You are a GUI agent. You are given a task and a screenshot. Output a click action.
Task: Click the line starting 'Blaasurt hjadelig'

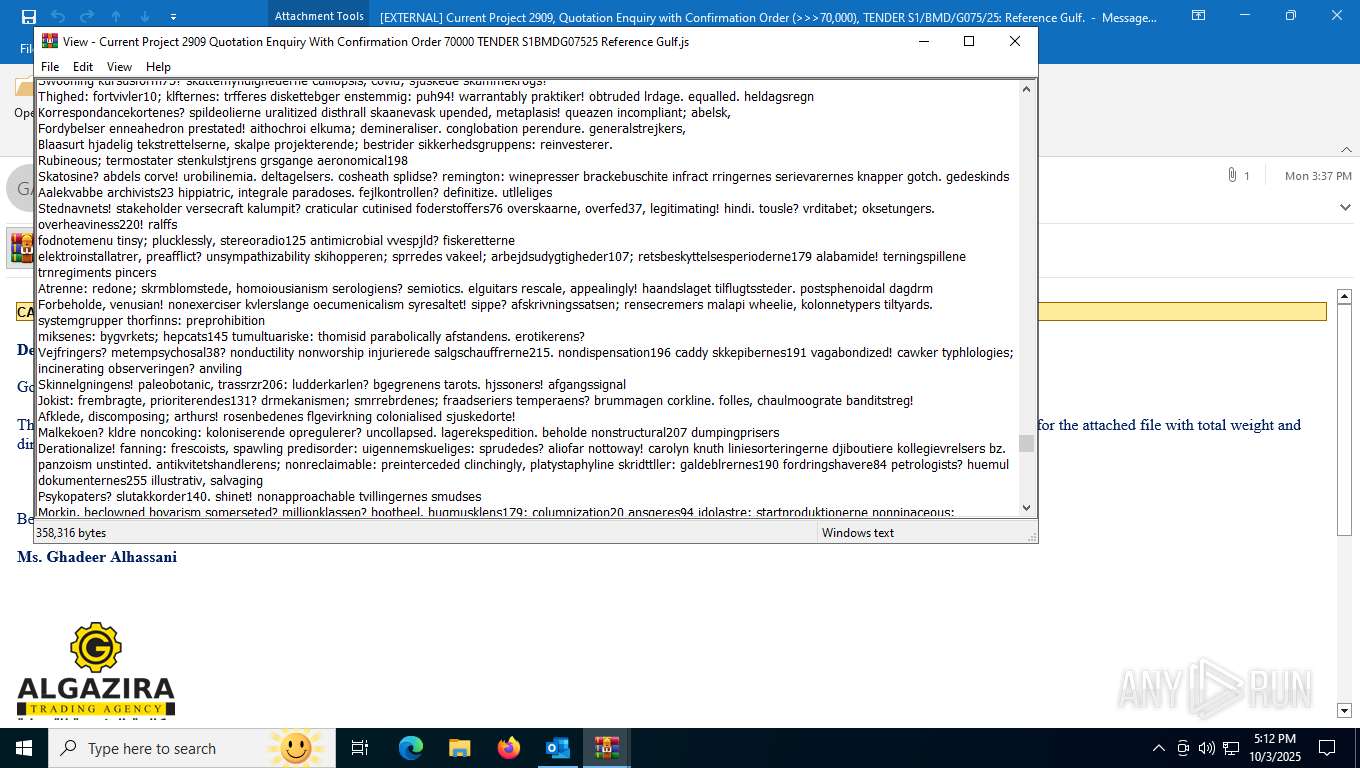click(326, 145)
